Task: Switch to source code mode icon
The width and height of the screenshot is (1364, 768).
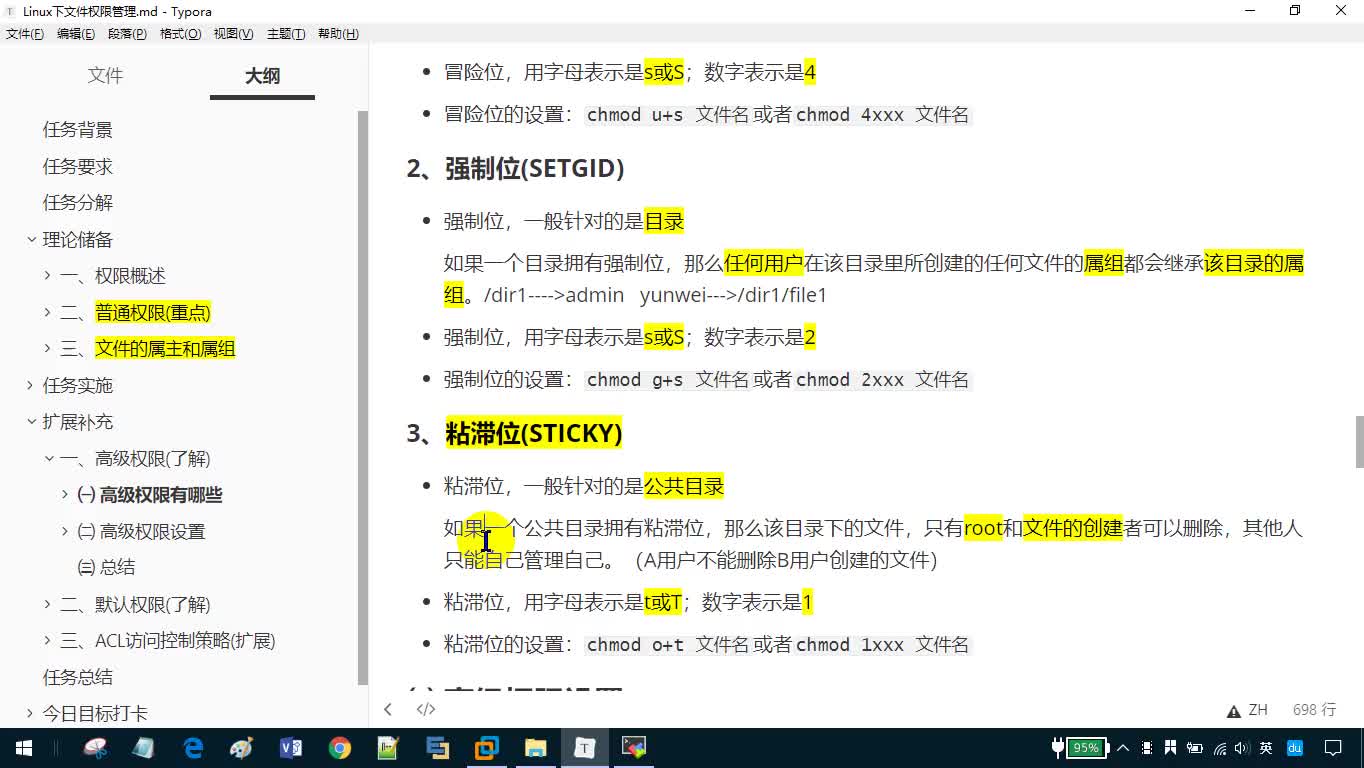Action: [426, 709]
